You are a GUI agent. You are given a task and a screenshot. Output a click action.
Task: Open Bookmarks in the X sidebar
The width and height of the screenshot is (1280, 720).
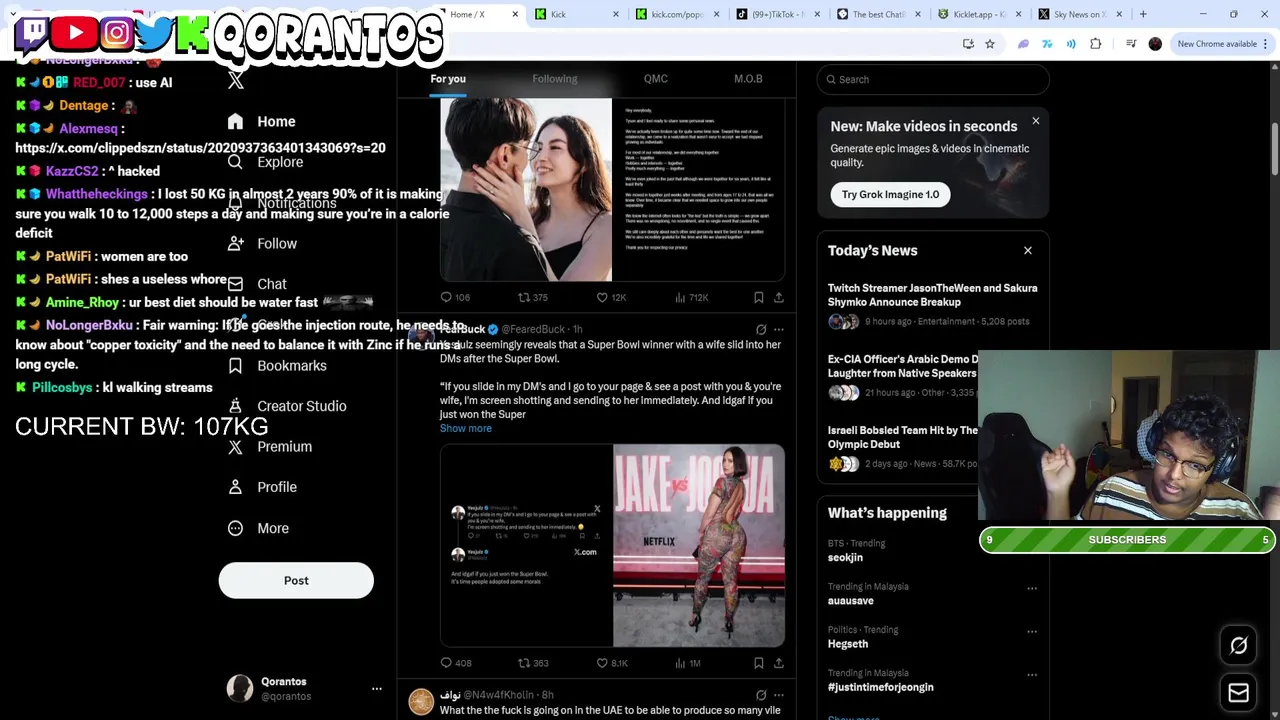click(x=277, y=365)
